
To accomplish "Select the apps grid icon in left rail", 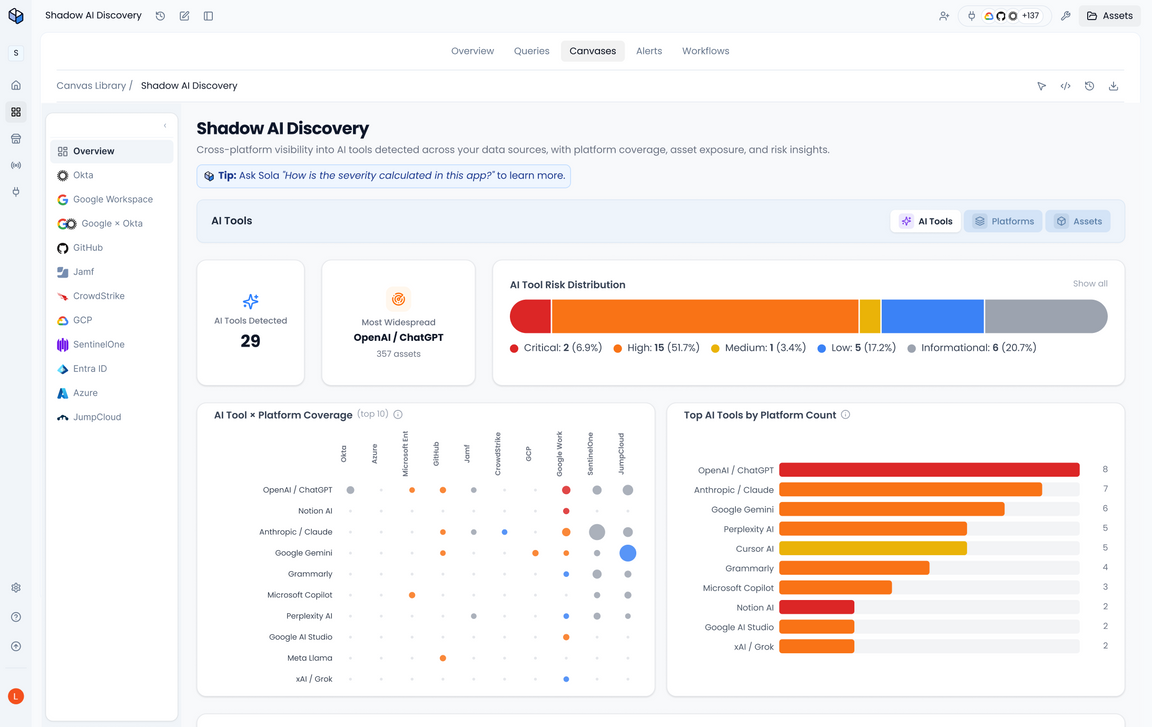I will [x=15, y=112].
